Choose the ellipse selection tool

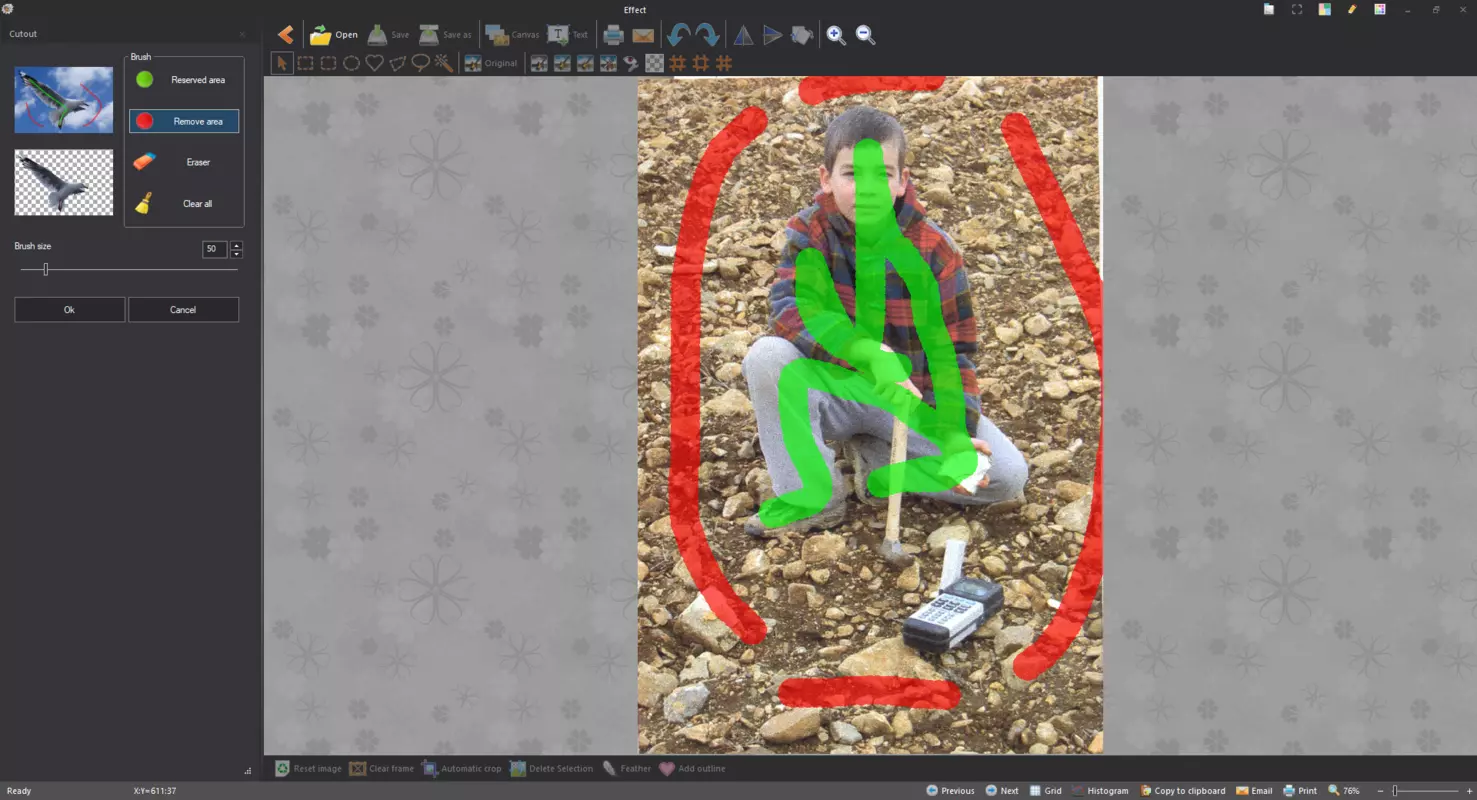pos(352,63)
